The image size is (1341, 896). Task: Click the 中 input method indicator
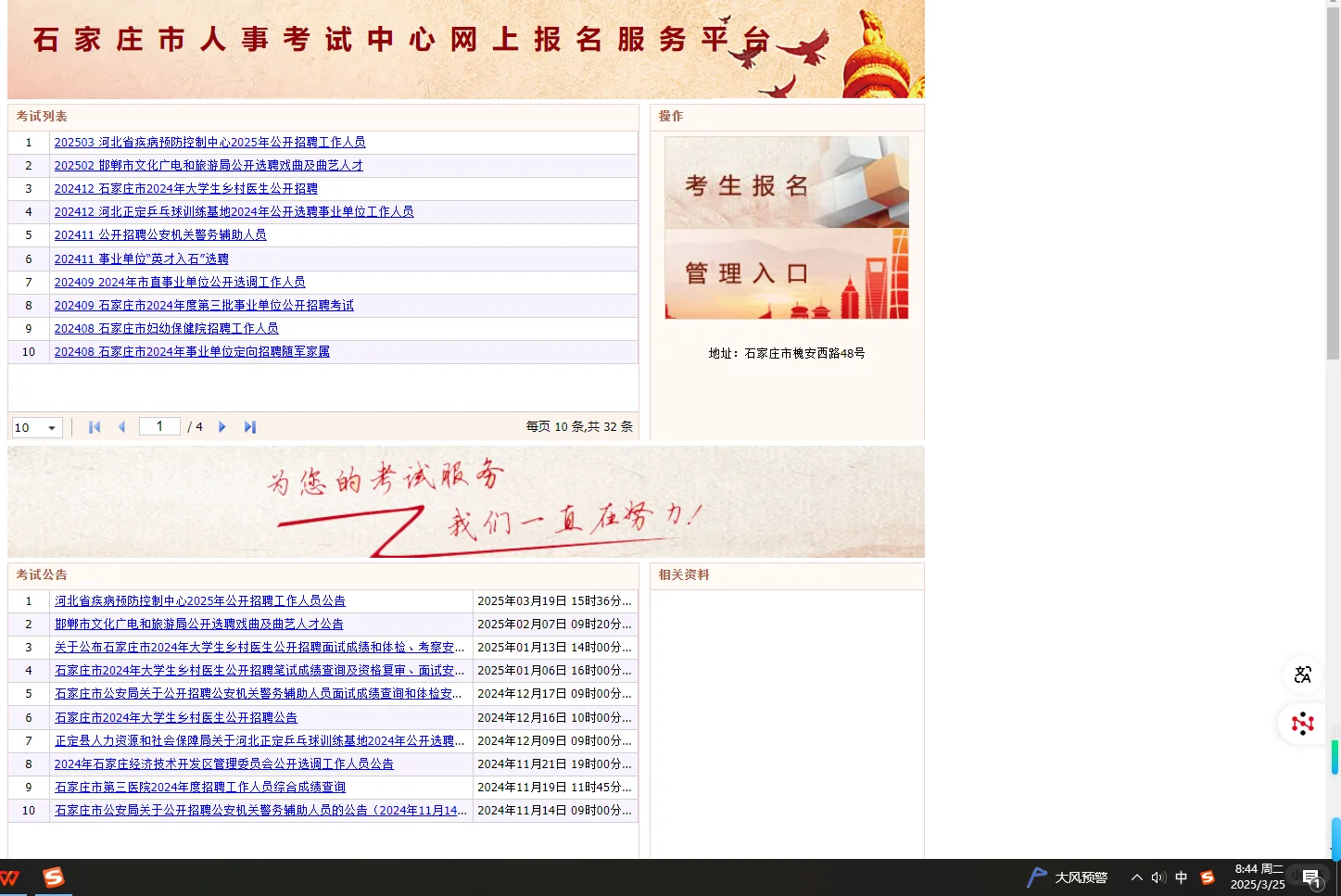click(1181, 877)
